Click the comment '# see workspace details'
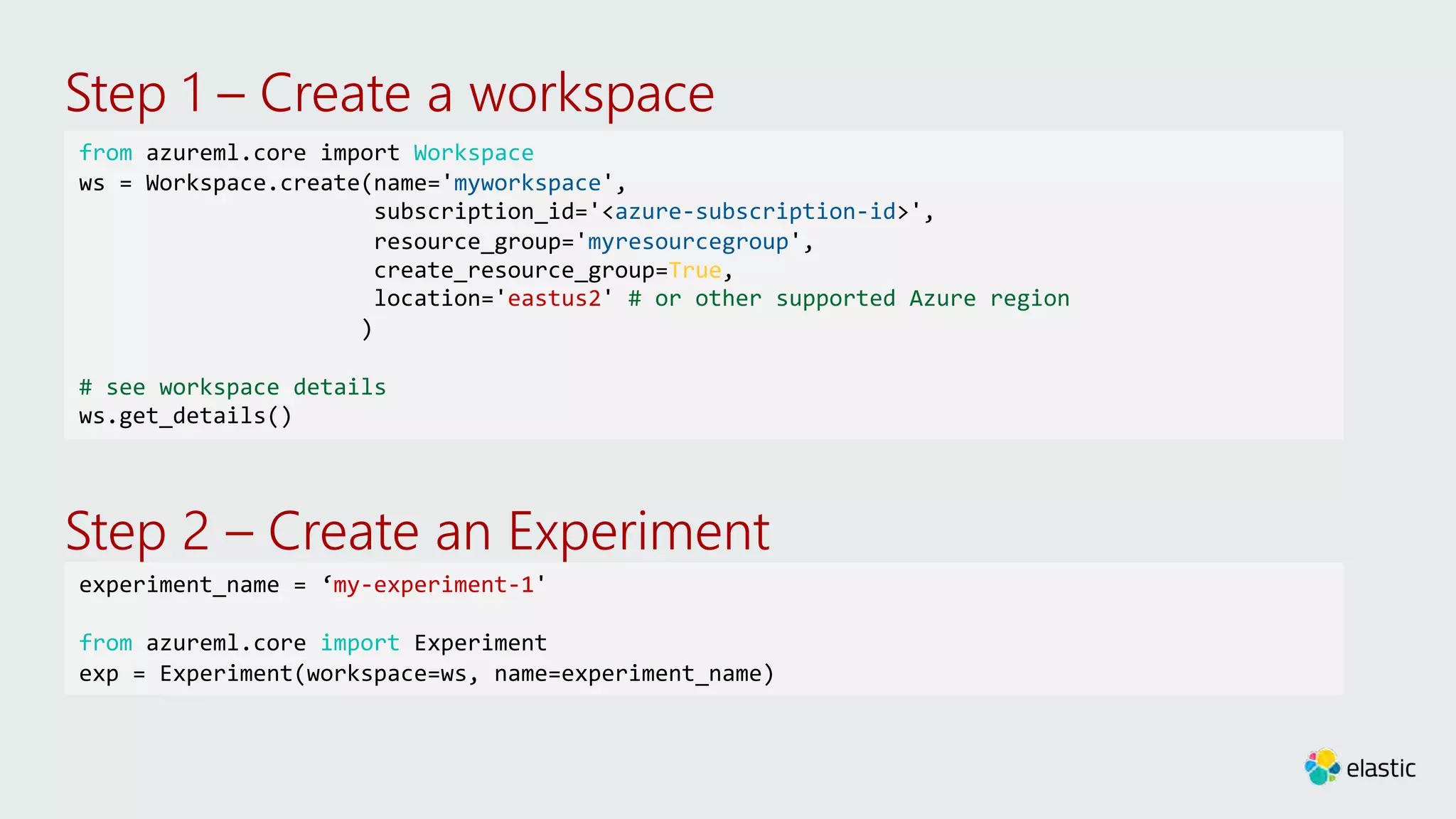1456x819 pixels. tap(232, 387)
